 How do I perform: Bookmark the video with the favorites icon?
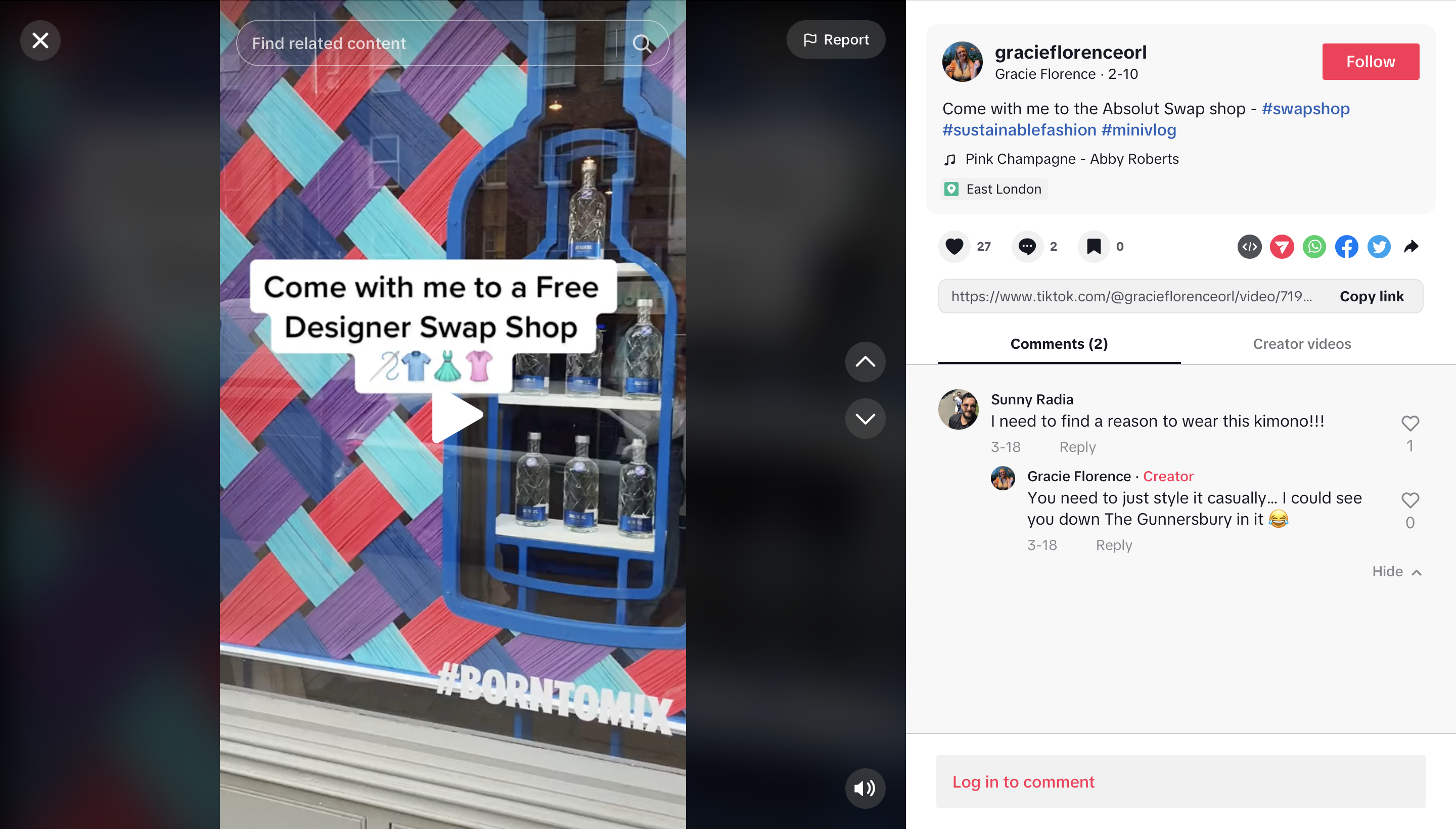click(1094, 247)
